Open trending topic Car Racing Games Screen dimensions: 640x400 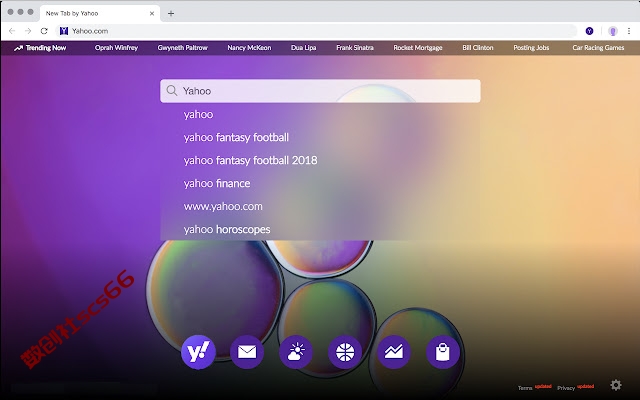click(598, 48)
